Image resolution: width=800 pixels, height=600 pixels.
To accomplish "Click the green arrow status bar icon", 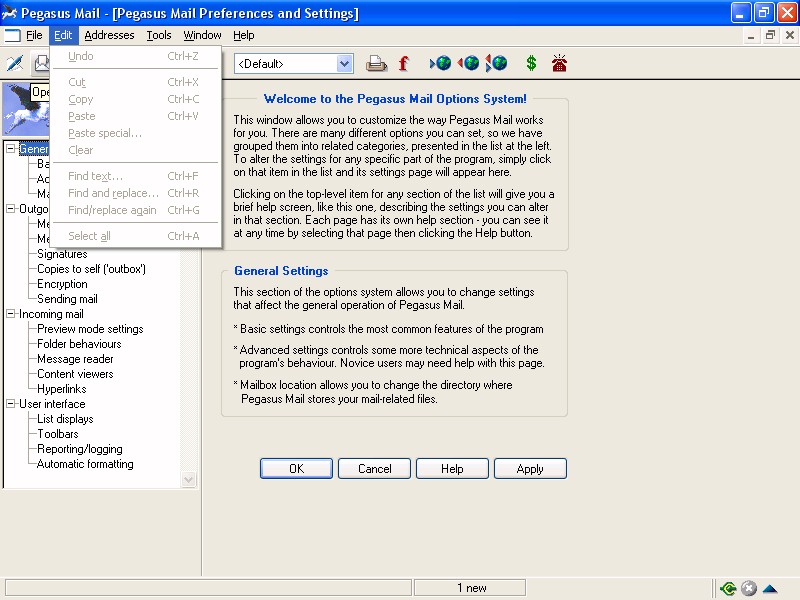I will click(x=728, y=588).
